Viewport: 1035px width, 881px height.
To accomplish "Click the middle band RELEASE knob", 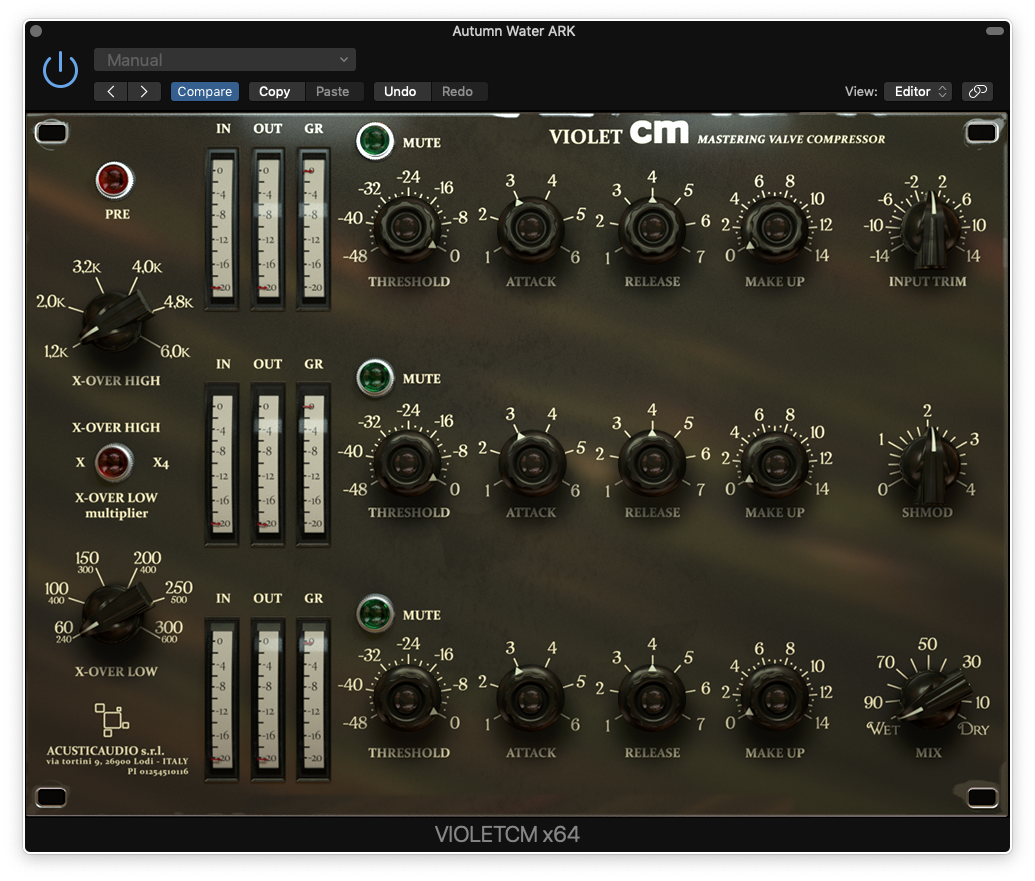I will (x=652, y=463).
